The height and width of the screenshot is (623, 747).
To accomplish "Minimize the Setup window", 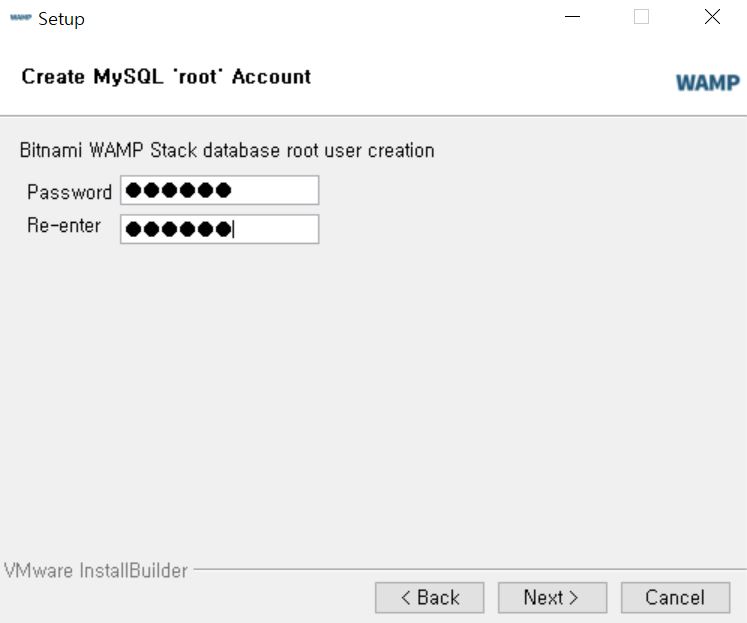I will (x=572, y=17).
